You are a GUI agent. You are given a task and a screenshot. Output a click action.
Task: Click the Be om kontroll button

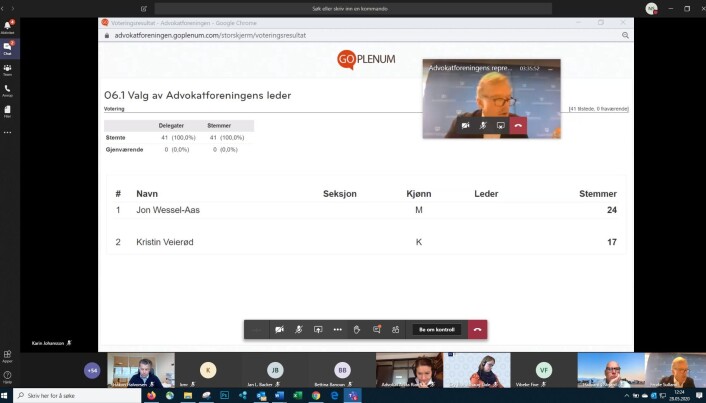[x=437, y=330]
